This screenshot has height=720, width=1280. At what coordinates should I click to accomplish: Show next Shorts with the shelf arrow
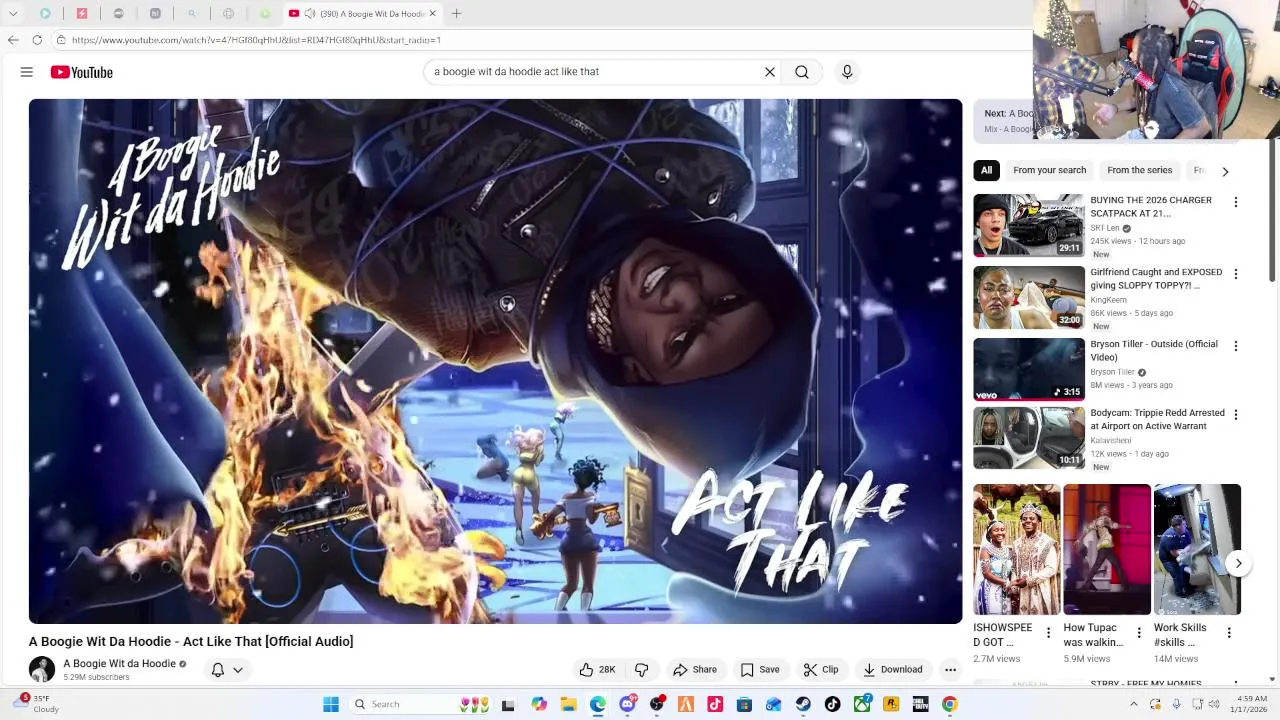click(x=1238, y=564)
